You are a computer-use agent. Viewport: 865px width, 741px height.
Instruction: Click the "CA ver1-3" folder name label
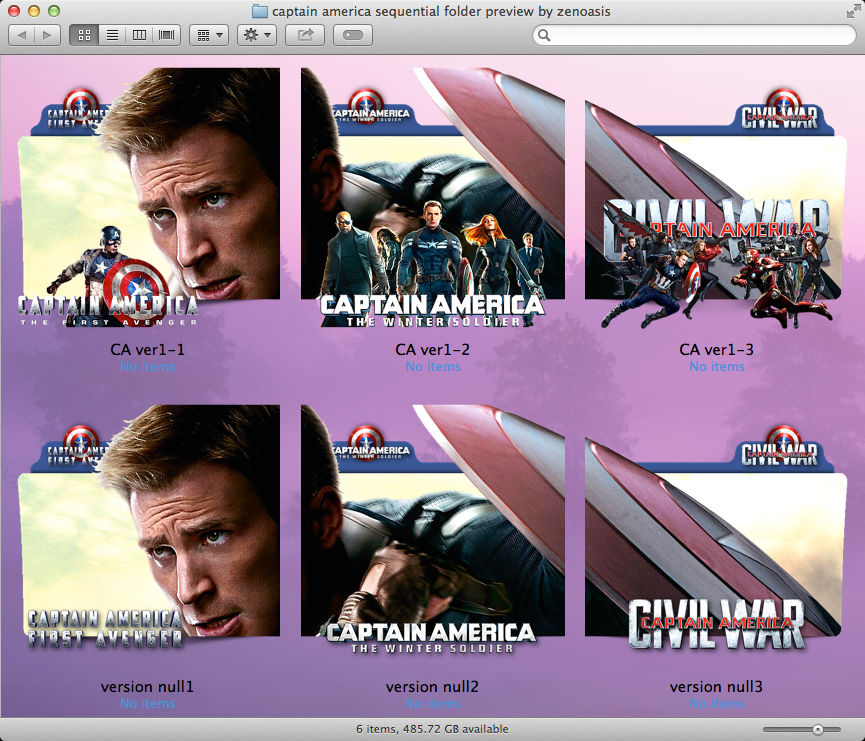[x=715, y=351]
